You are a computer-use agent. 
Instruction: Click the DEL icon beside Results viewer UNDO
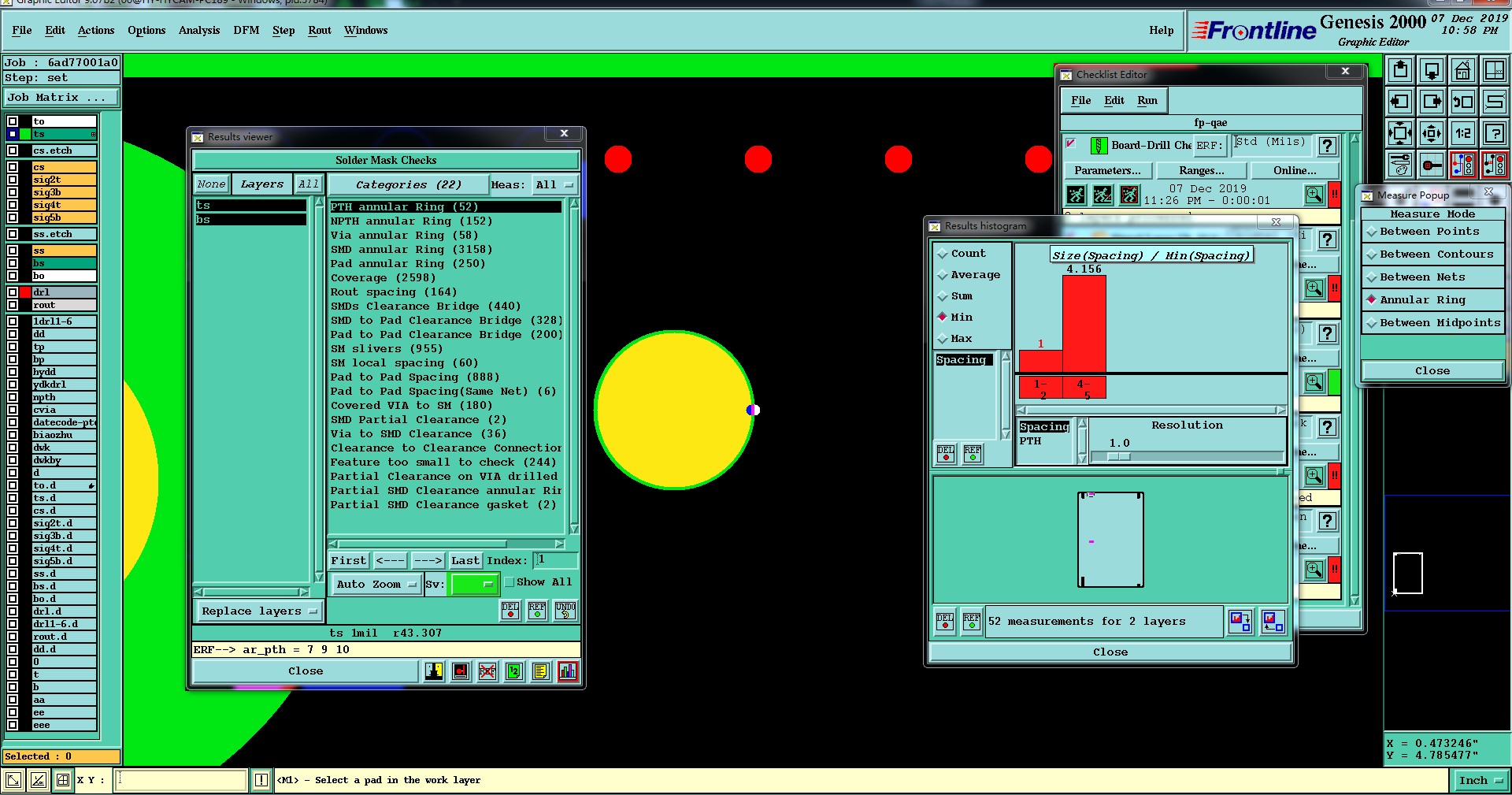(x=510, y=611)
